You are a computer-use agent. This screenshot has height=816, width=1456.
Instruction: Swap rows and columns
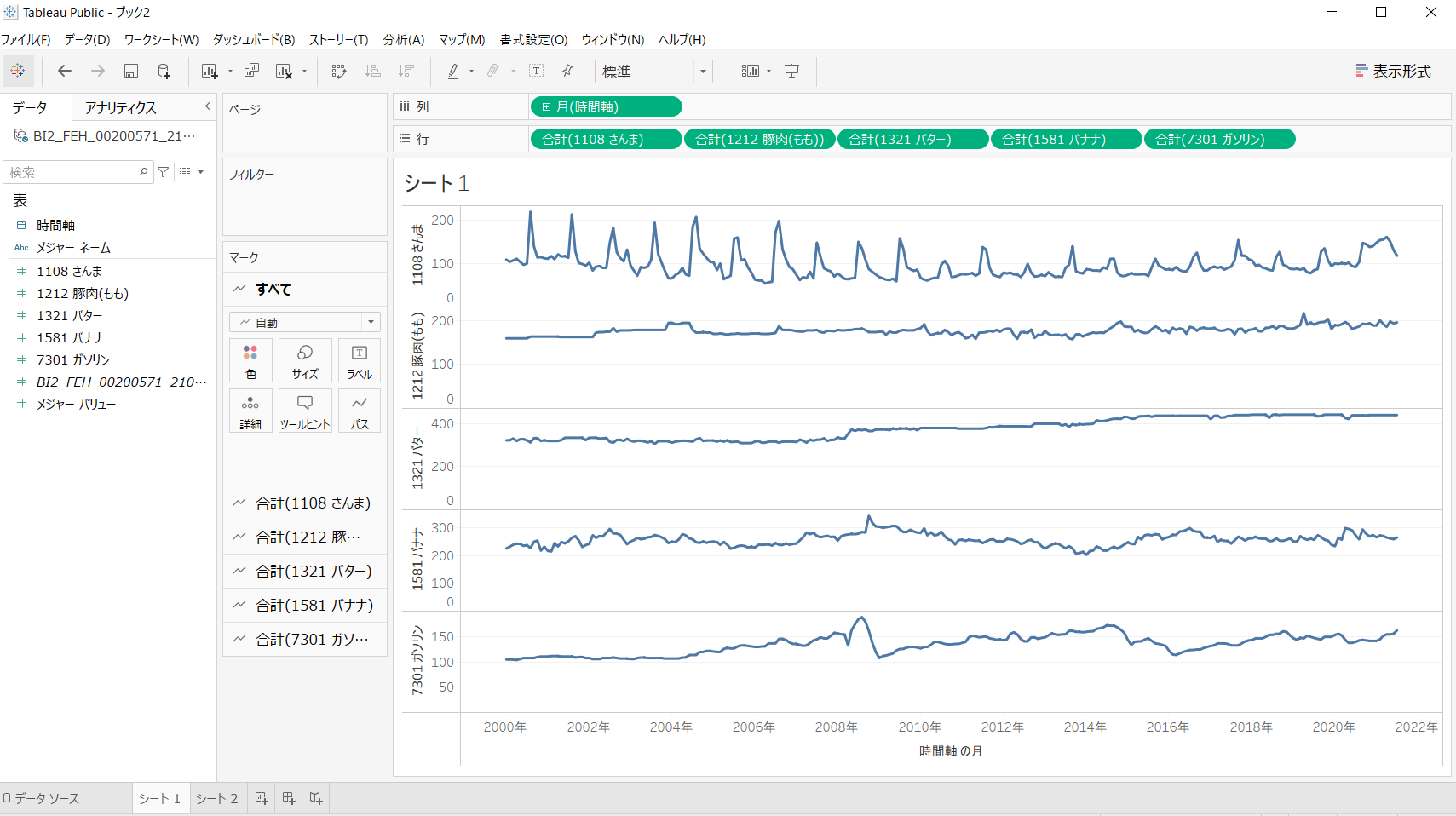tap(339, 72)
